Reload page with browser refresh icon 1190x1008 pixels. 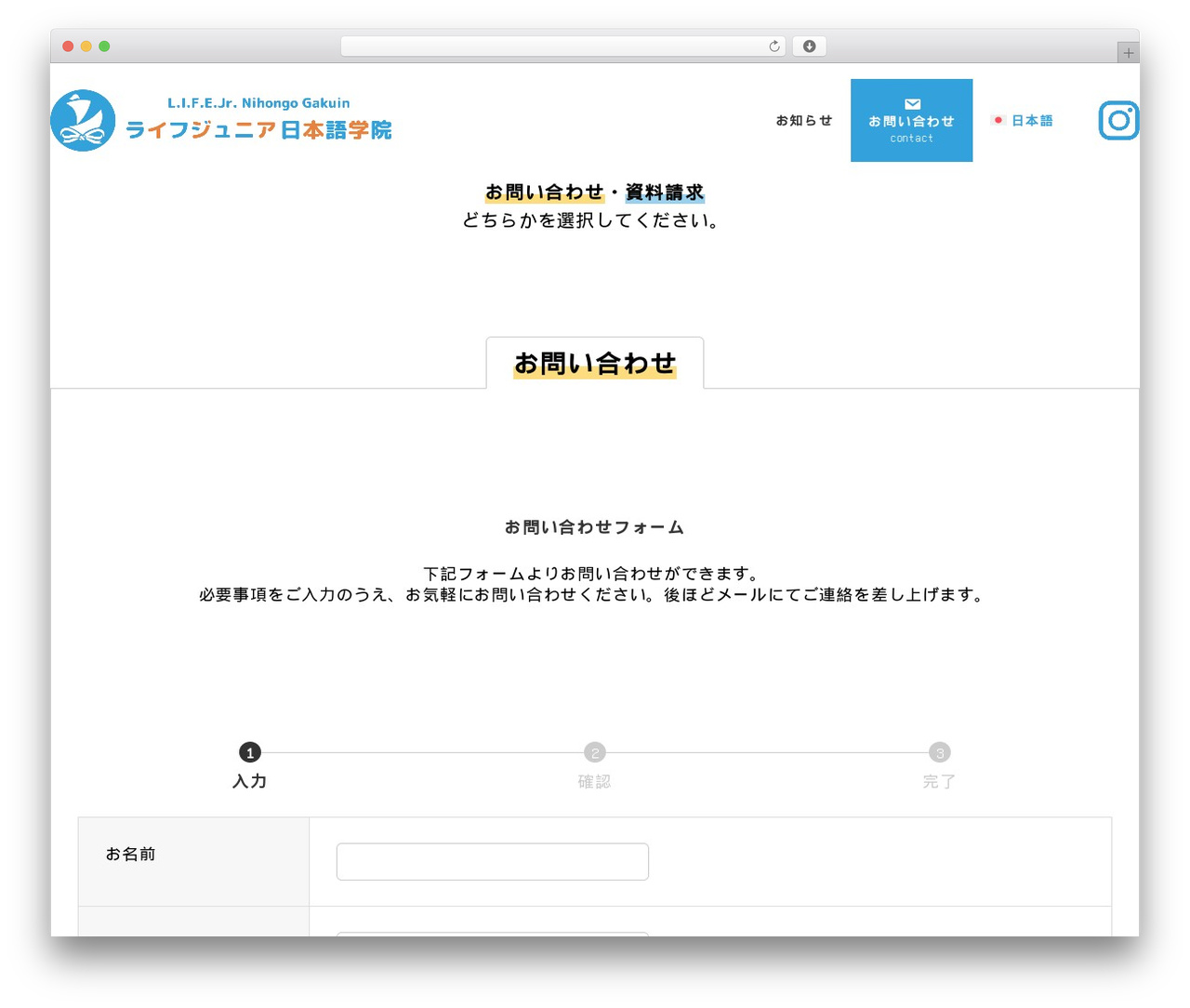tap(774, 46)
